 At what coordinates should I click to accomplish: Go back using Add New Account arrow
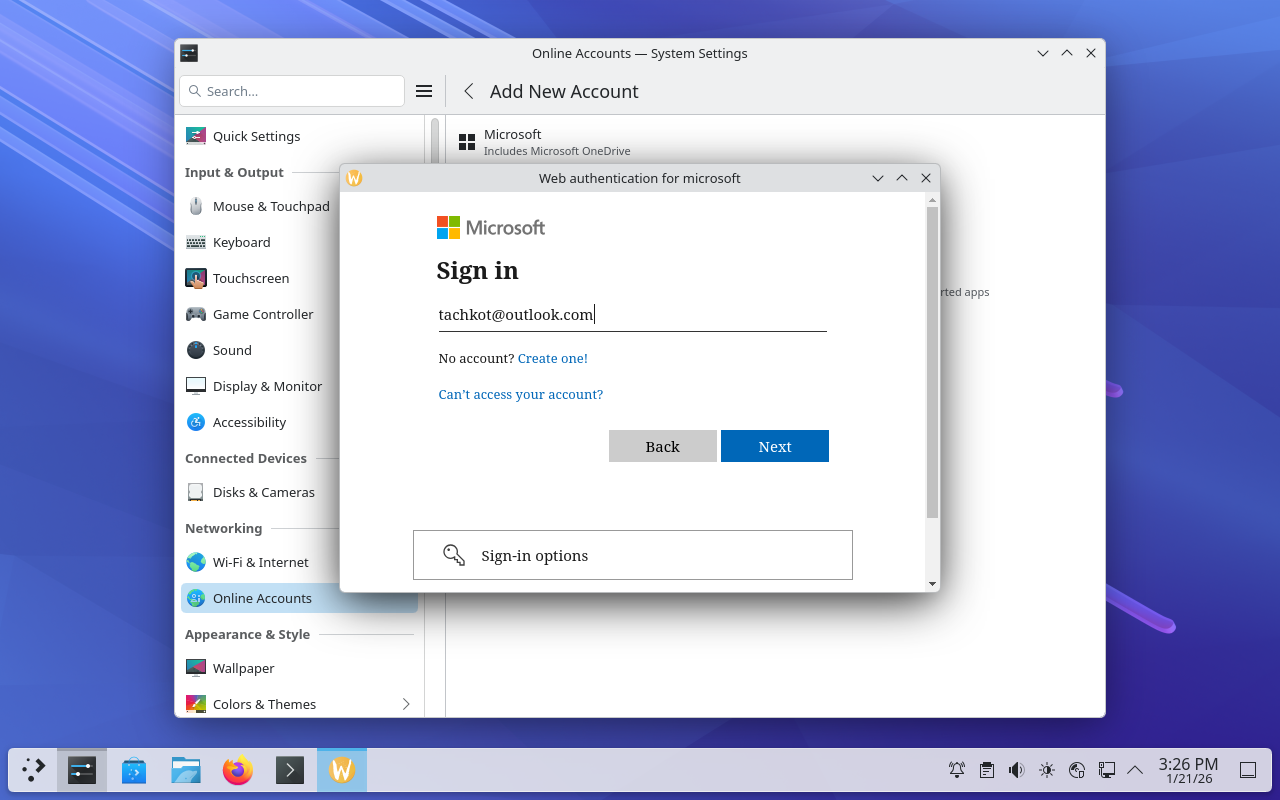(468, 91)
